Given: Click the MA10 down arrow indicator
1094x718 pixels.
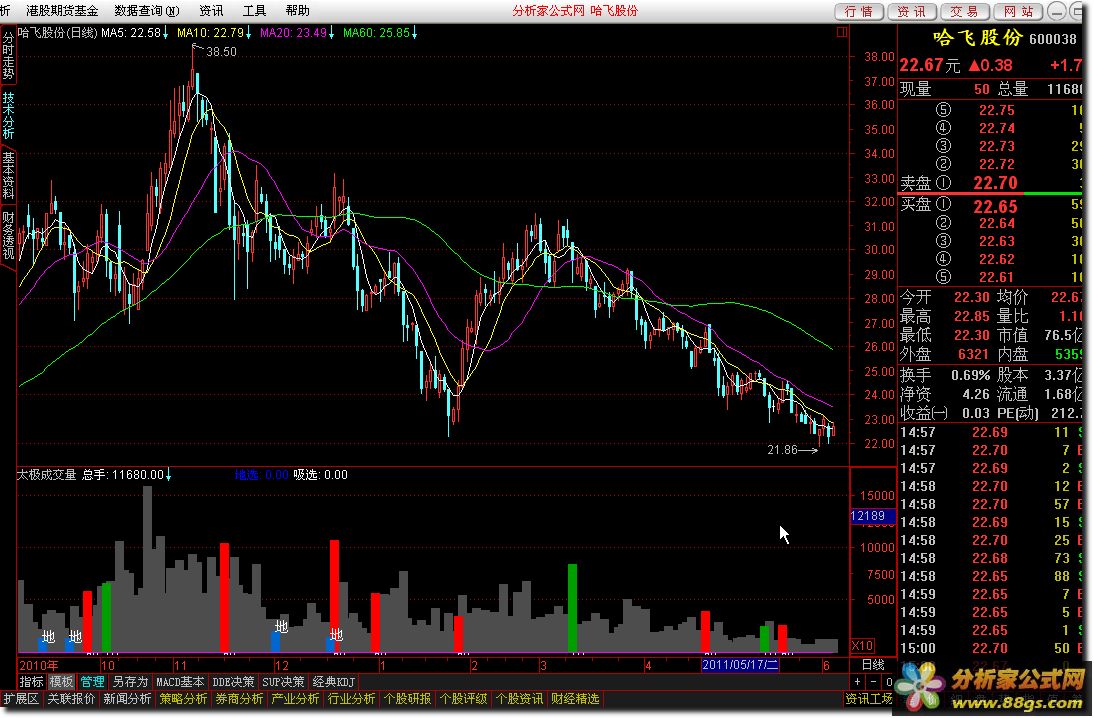Looking at the screenshot, I should 248,33.
